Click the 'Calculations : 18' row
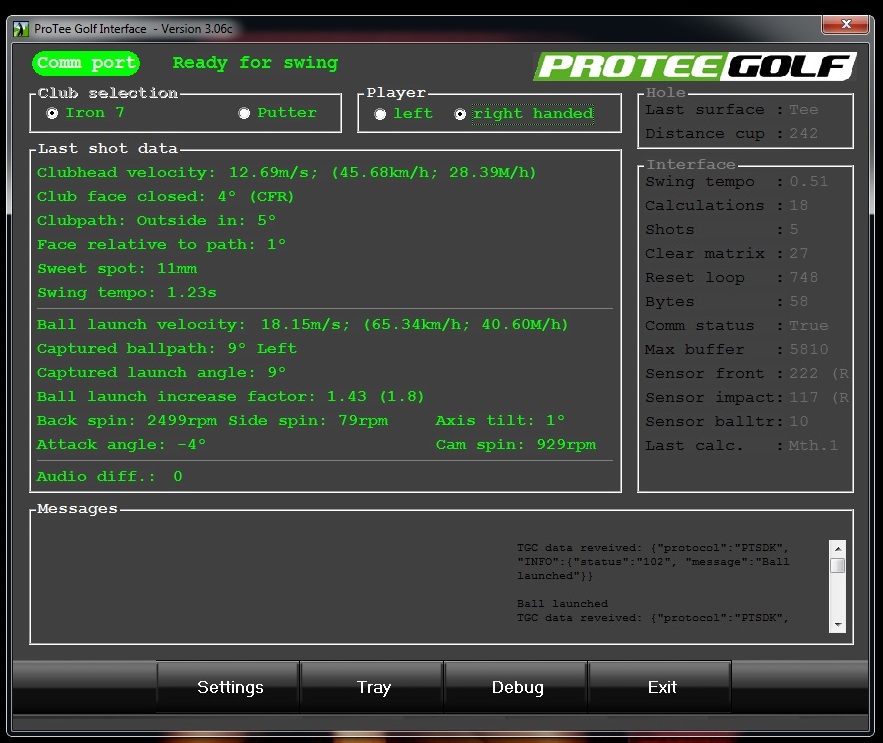Screen dimensions: 883x743 tap(726, 206)
